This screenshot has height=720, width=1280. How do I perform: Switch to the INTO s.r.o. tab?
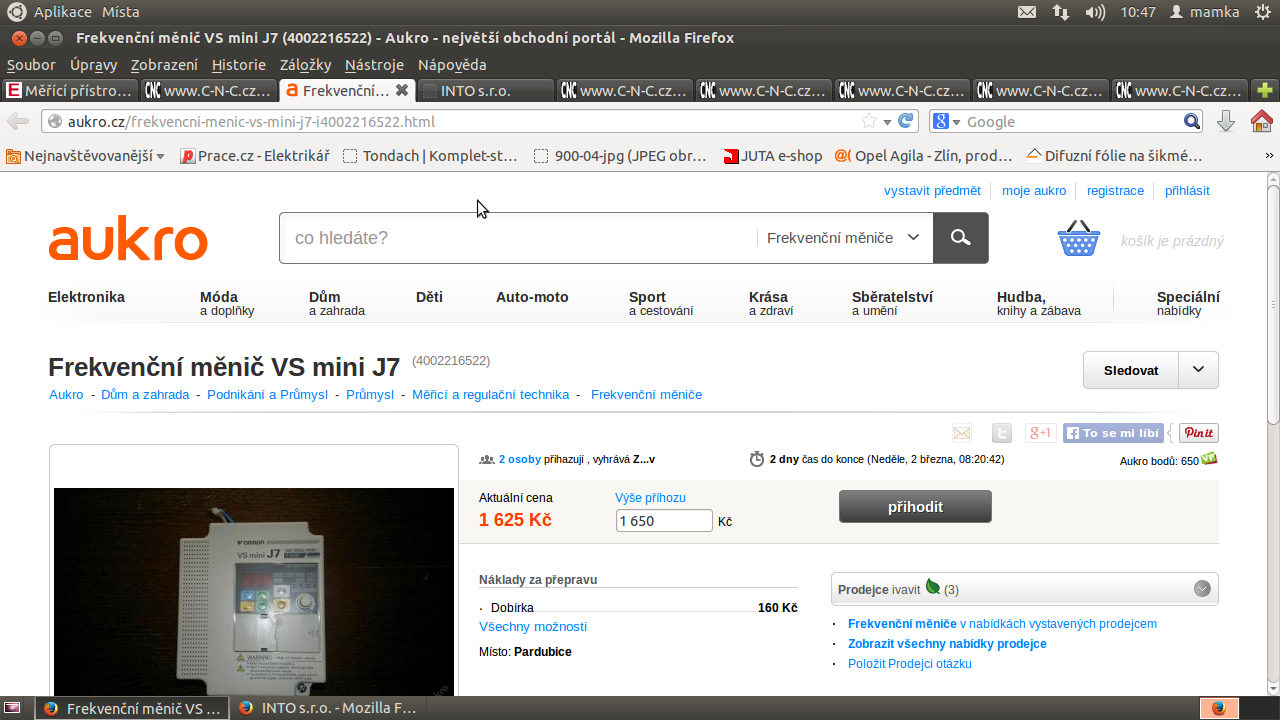point(485,91)
